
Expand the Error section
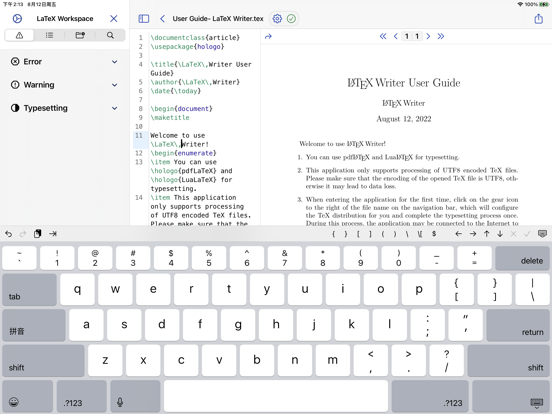64,62
